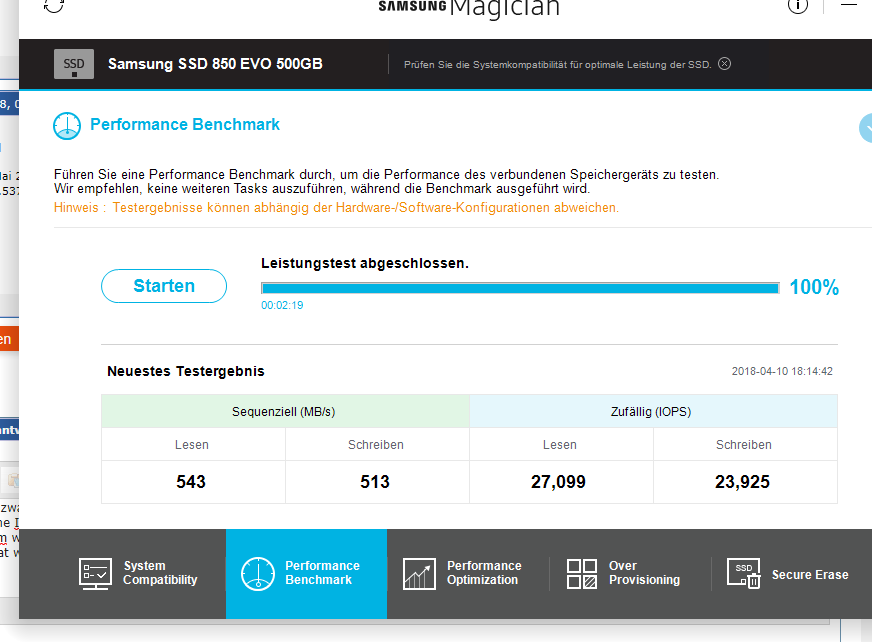Image resolution: width=872 pixels, height=642 pixels.
Task: Open Performance Optimization tab
Action: click(468, 574)
